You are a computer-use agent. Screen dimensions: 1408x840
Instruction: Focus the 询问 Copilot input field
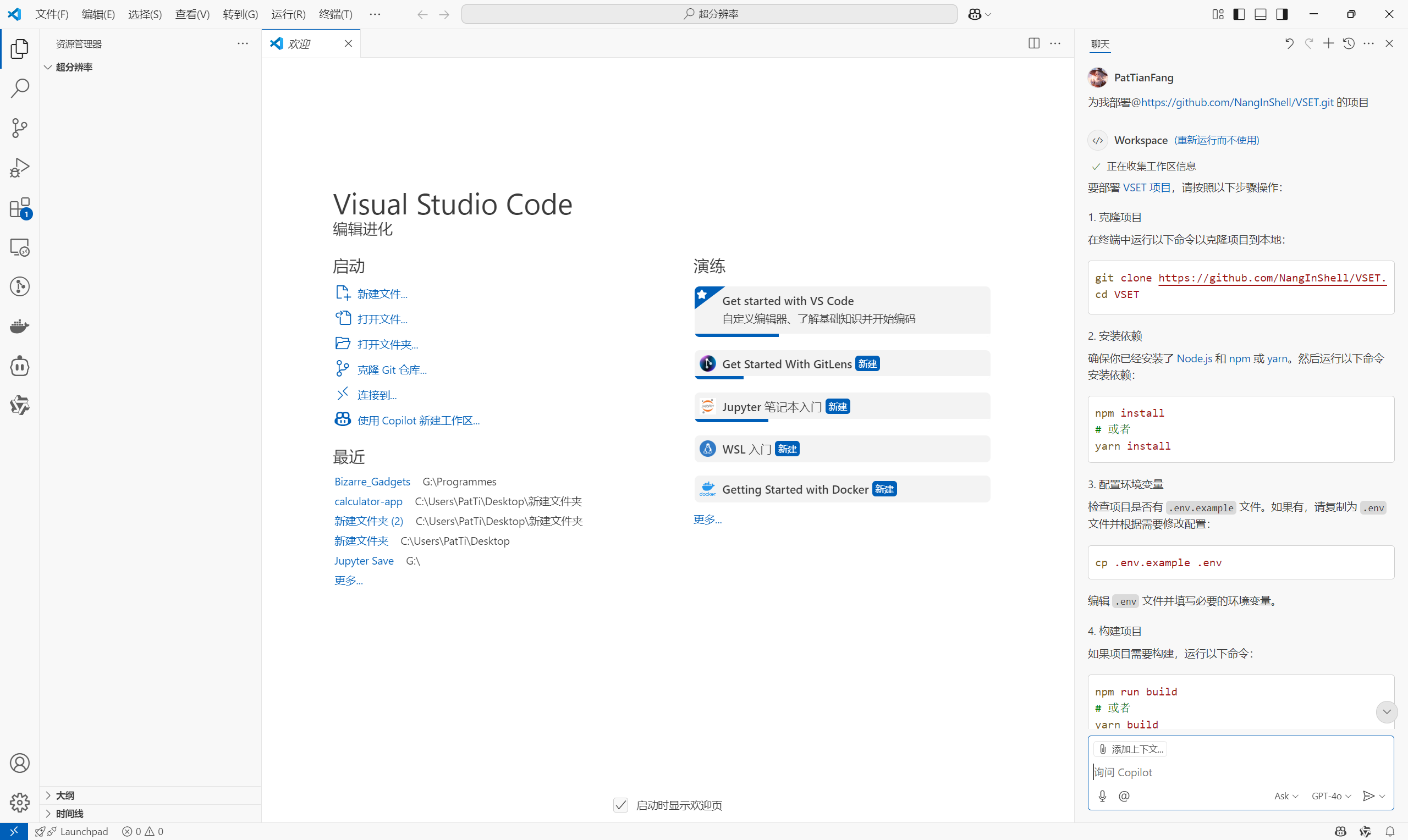point(1240,772)
